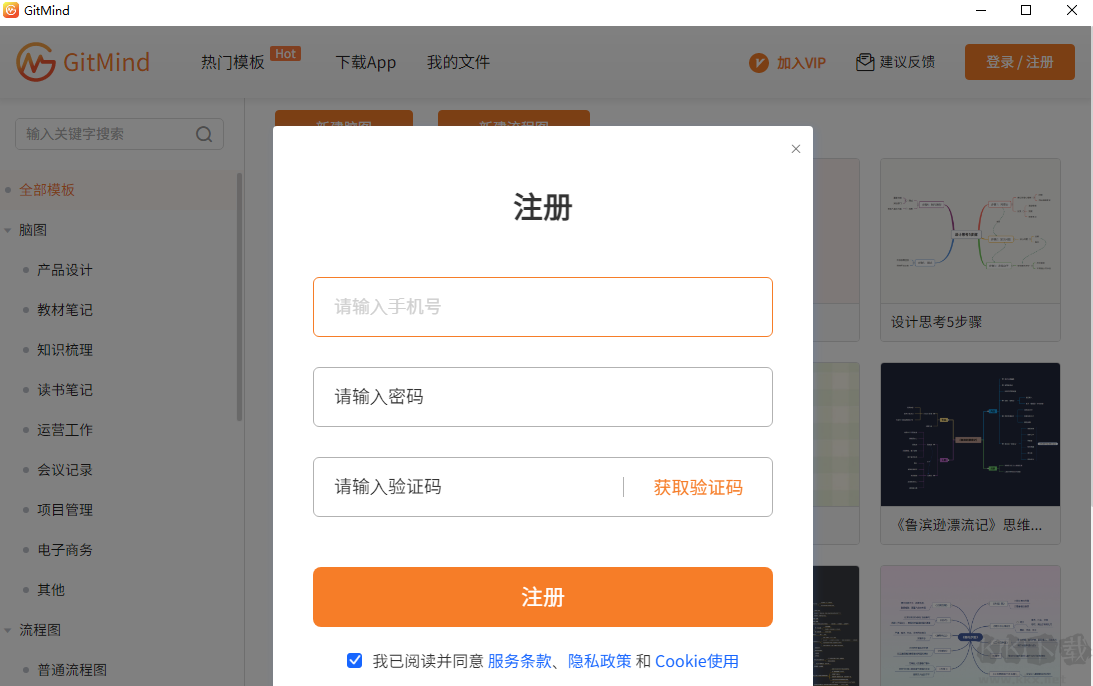Click the phone number input field

[x=542, y=307]
